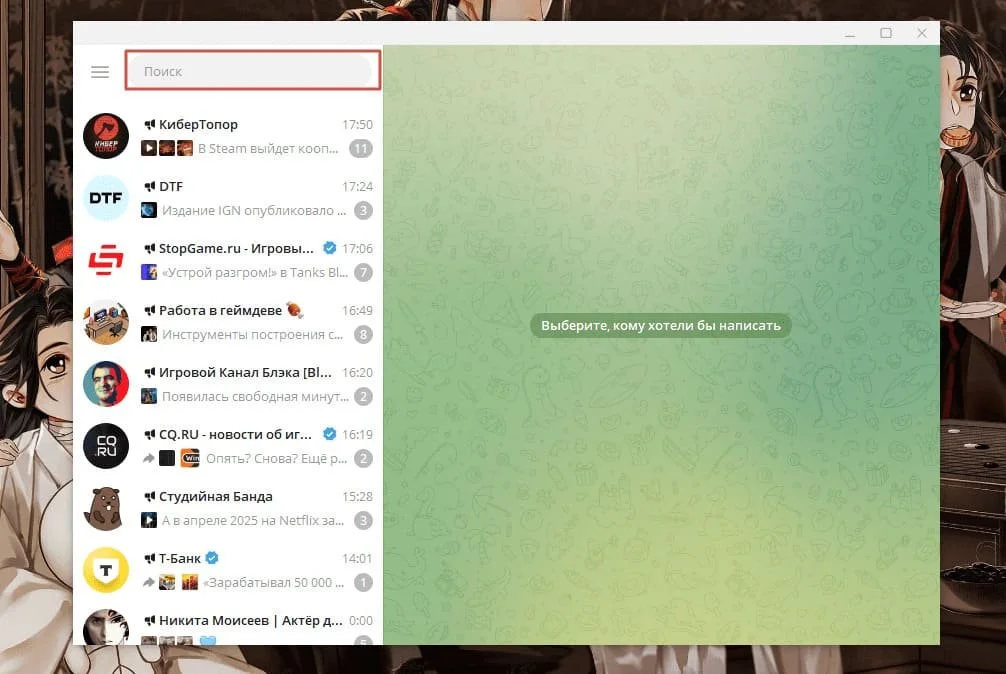Screen dimensions: 1006x674
Task: Click the Т-Банк unread badge 1
Action: [364, 582]
